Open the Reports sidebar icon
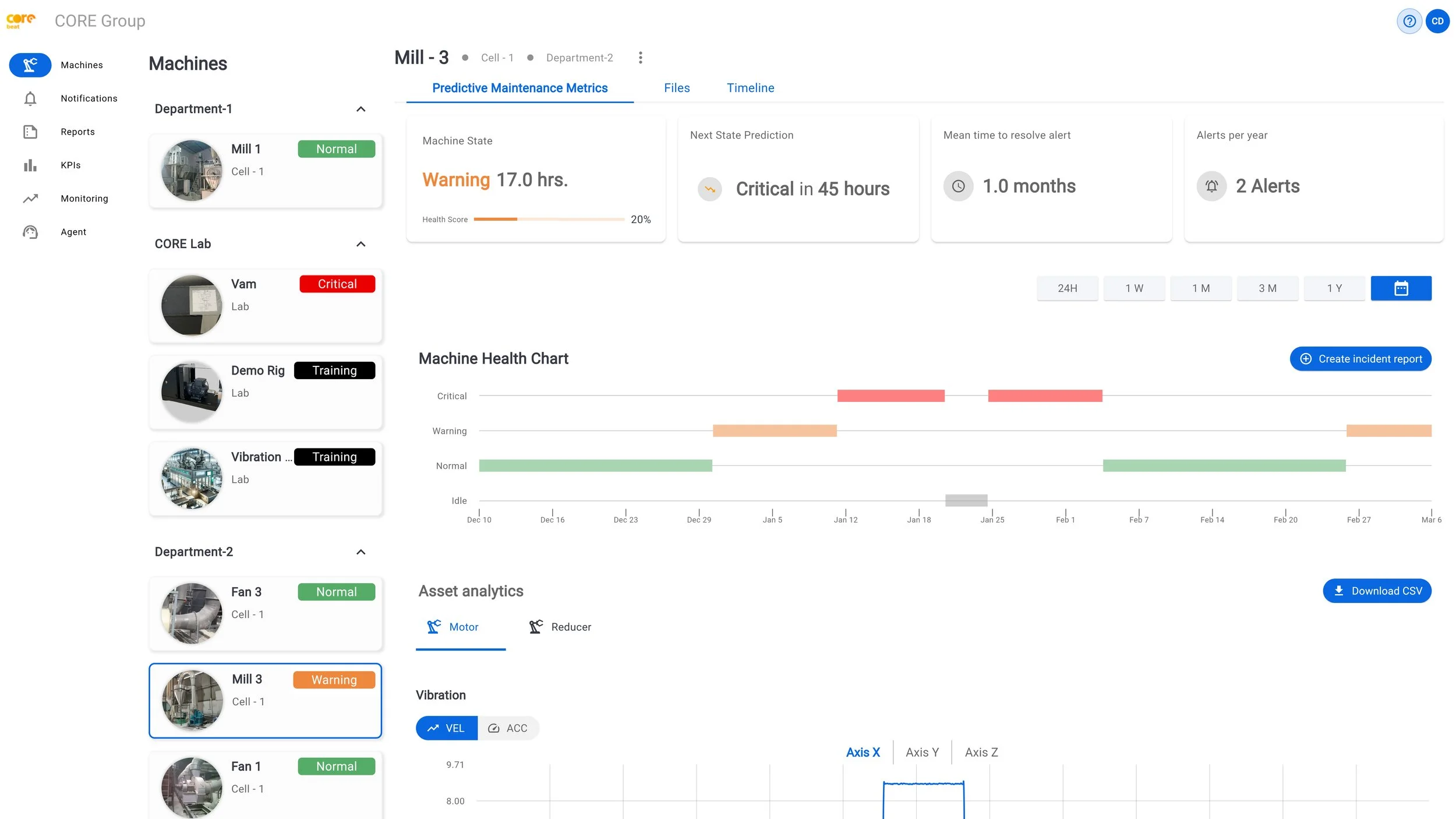 pyautogui.click(x=30, y=132)
